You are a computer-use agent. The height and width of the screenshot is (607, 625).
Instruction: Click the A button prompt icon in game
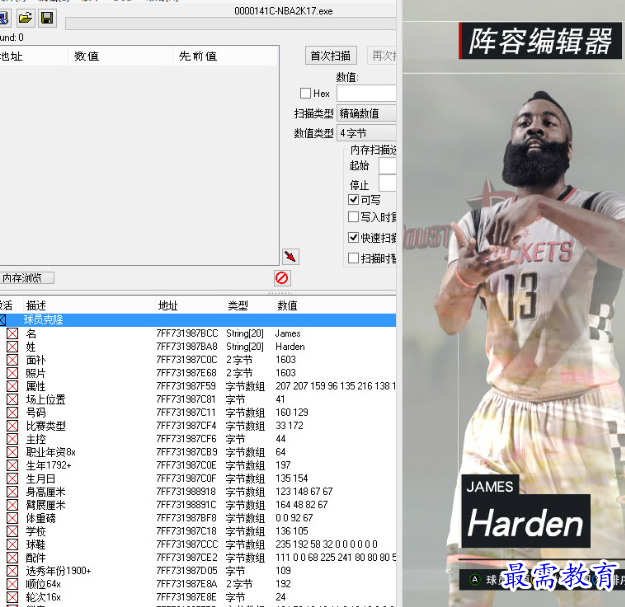(474, 579)
